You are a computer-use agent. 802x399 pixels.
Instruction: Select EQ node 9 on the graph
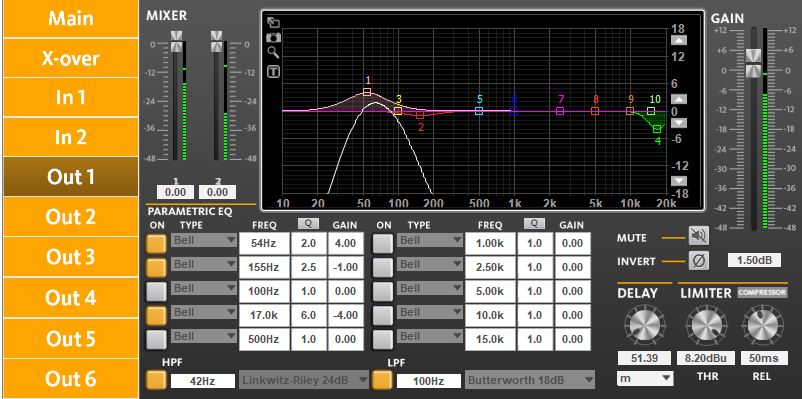click(x=630, y=110)
